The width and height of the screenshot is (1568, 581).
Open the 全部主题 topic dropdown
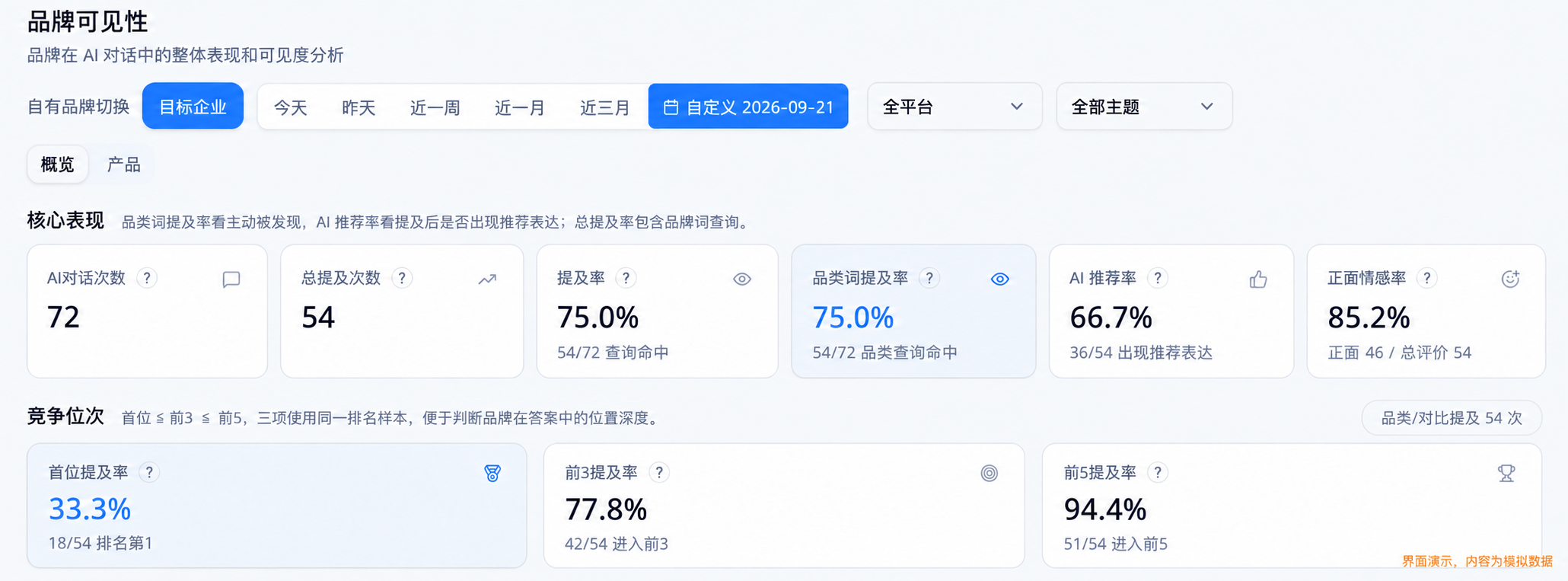pos(1144,106)
